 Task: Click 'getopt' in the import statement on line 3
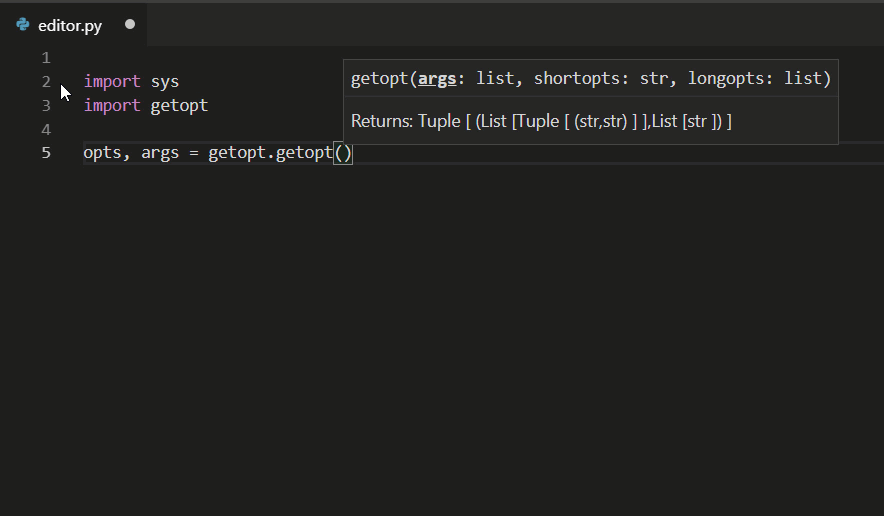point(179,106)
